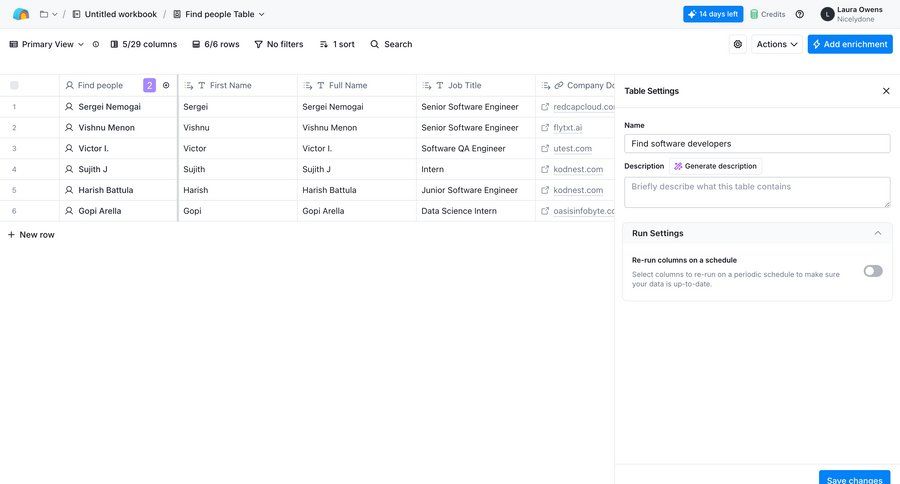Select Job Title cell Intern
900x484 pixels.
point(475,169)
